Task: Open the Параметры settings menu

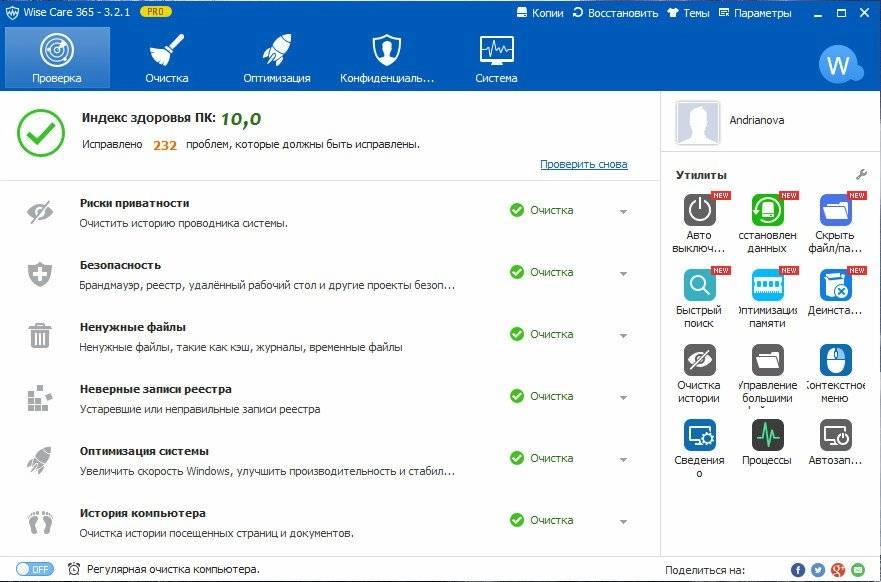Action: 755,12
